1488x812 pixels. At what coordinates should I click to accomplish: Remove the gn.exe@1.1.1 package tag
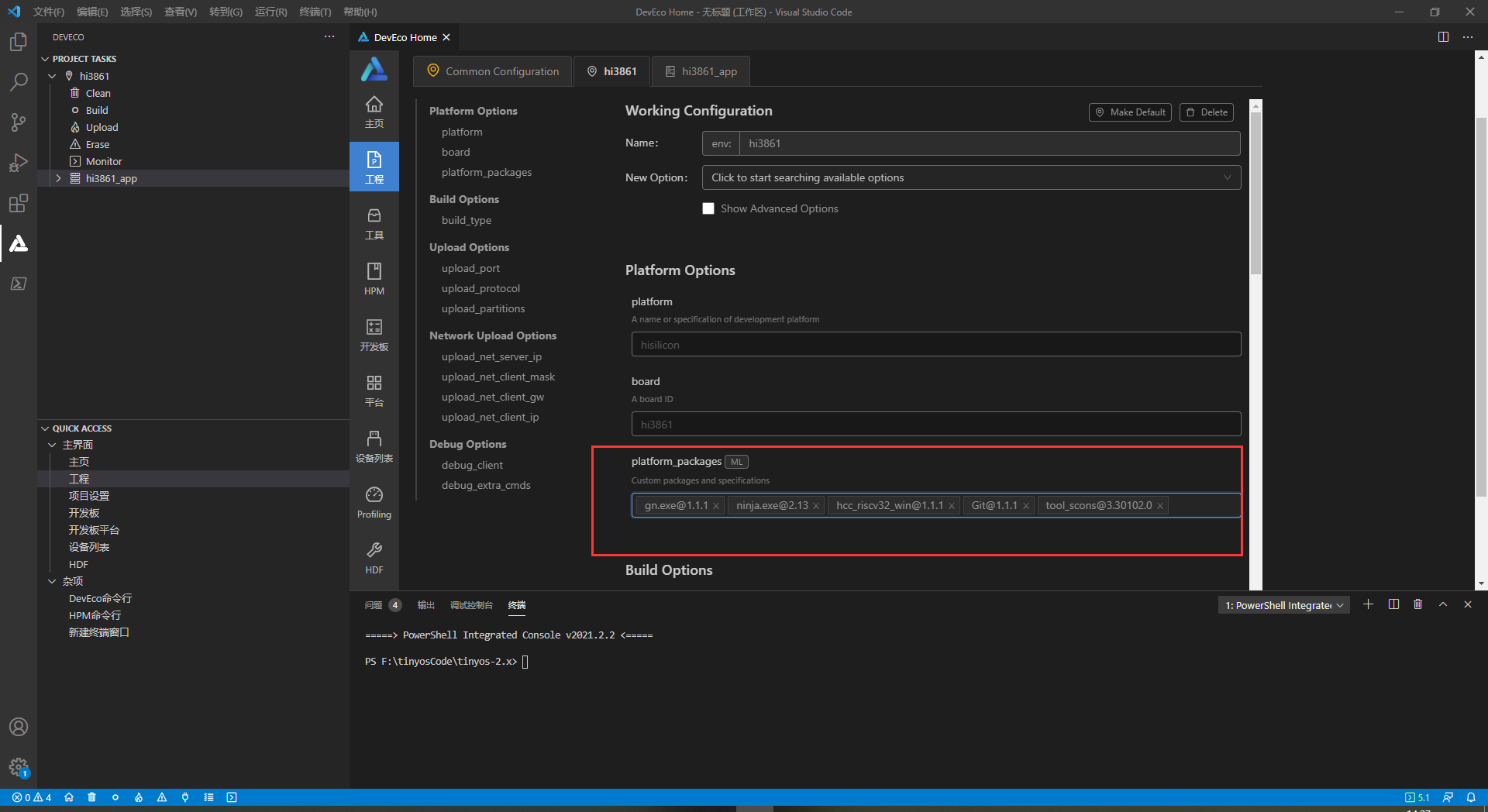[x=716, y=506]
